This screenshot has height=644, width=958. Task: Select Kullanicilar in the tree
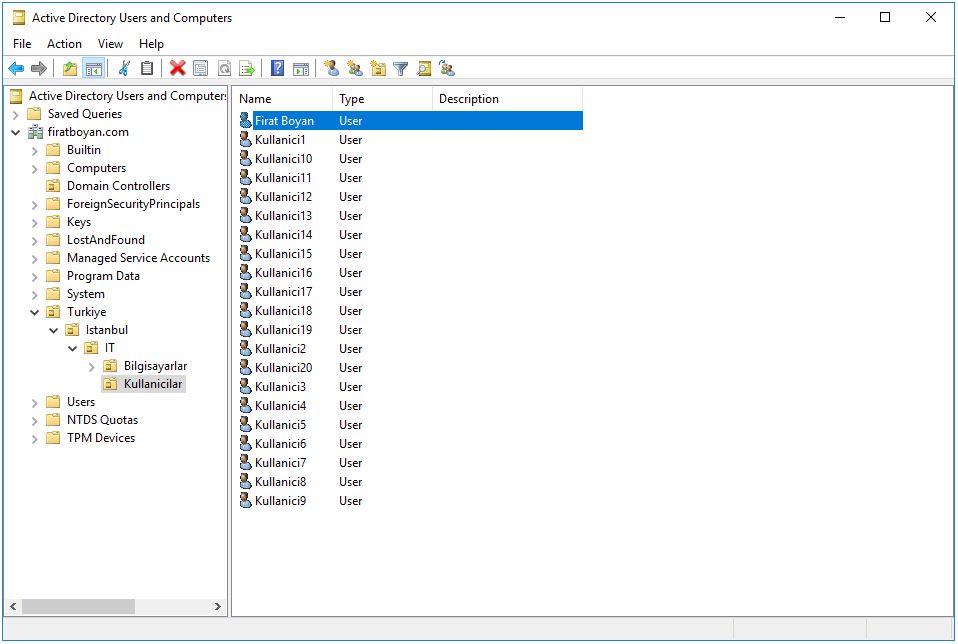coord(153,384)
